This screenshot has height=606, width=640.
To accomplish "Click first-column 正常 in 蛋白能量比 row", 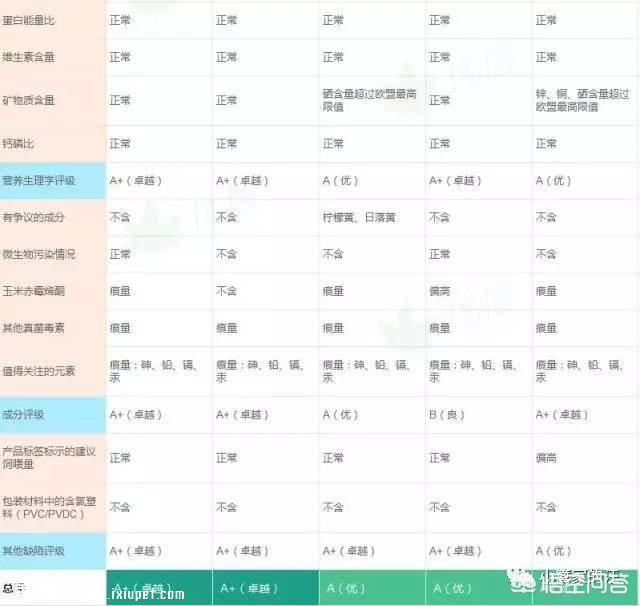I will [120, 20].
